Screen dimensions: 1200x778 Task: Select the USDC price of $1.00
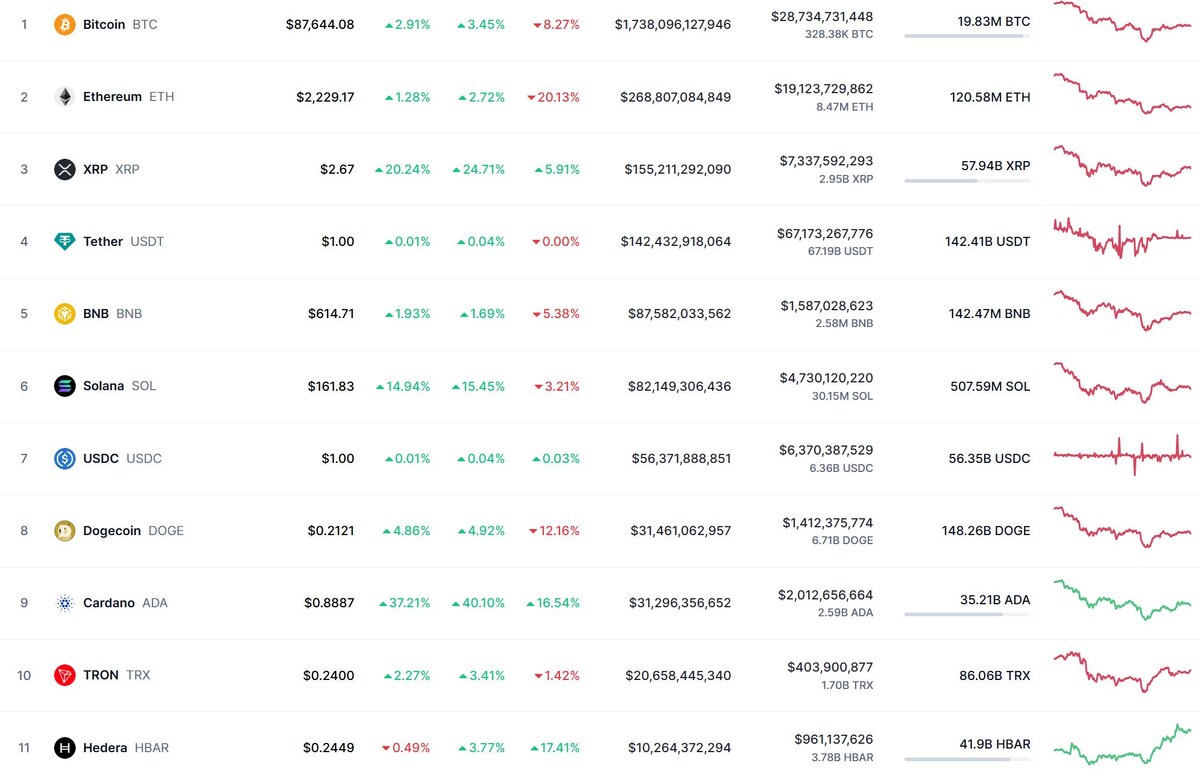(x=339, y=458)
